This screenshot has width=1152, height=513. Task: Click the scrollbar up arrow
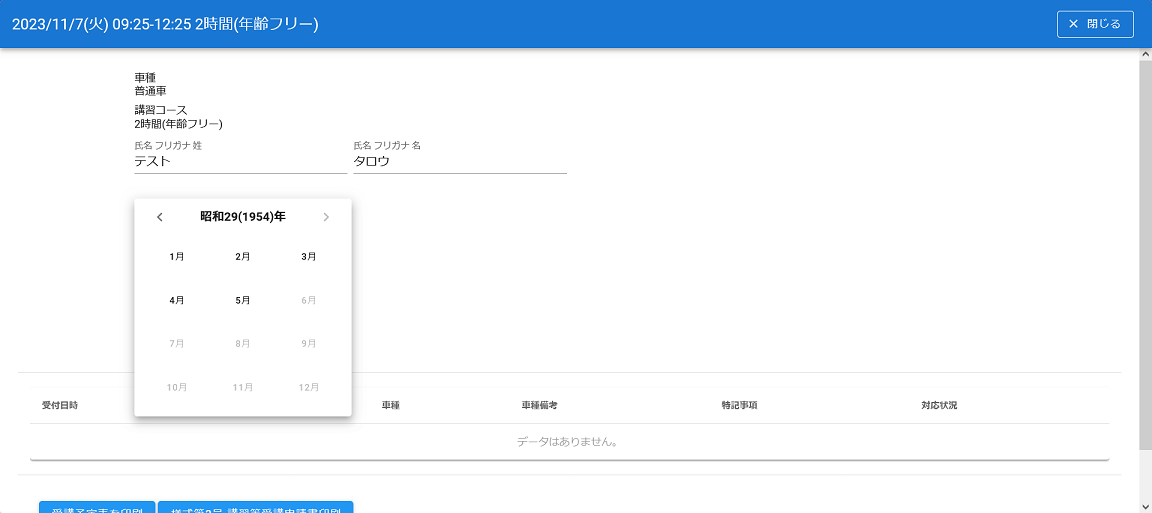1145,53
